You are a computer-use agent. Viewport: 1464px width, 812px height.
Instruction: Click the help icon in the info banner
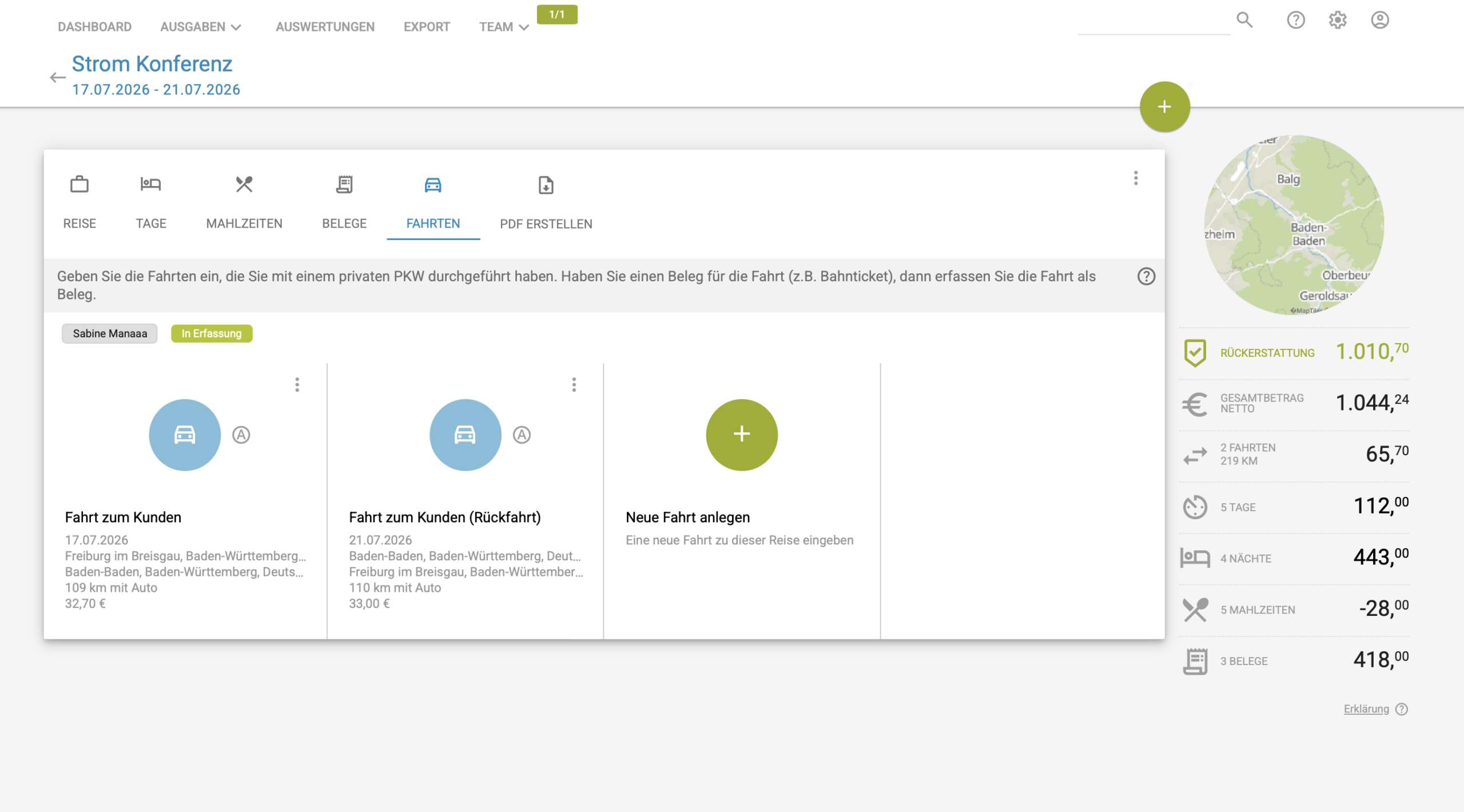(1146, 277)
